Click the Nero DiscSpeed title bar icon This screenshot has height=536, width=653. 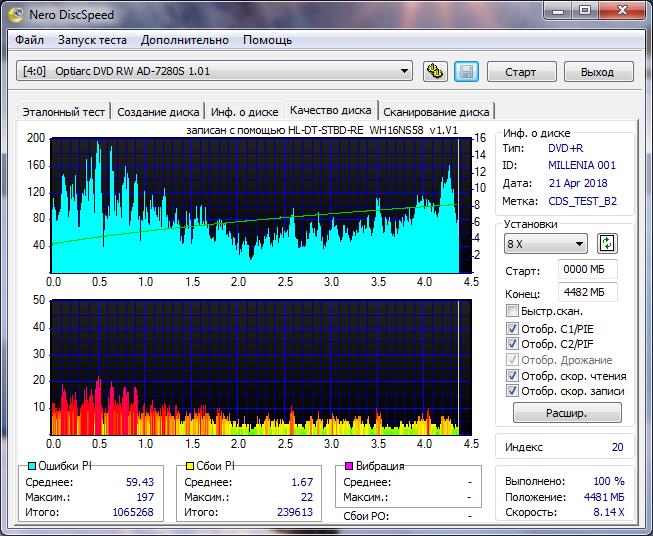[x=16, y=13]
